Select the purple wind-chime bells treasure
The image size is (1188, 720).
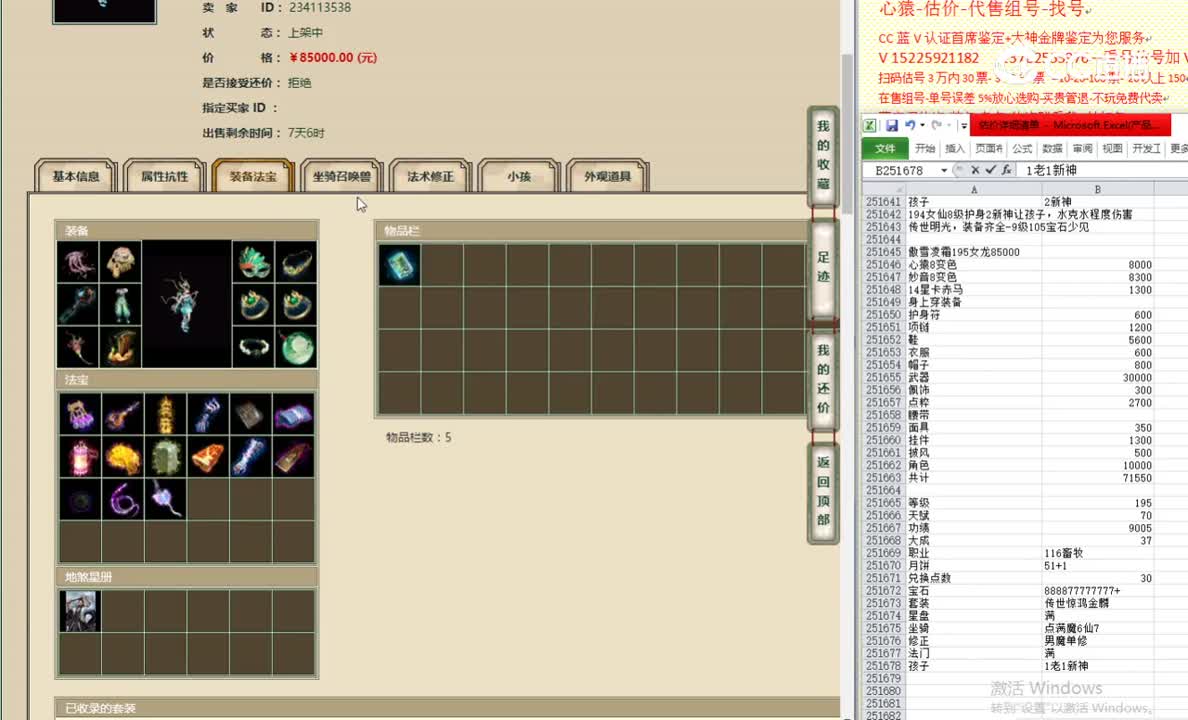click(x=80, y=414)
